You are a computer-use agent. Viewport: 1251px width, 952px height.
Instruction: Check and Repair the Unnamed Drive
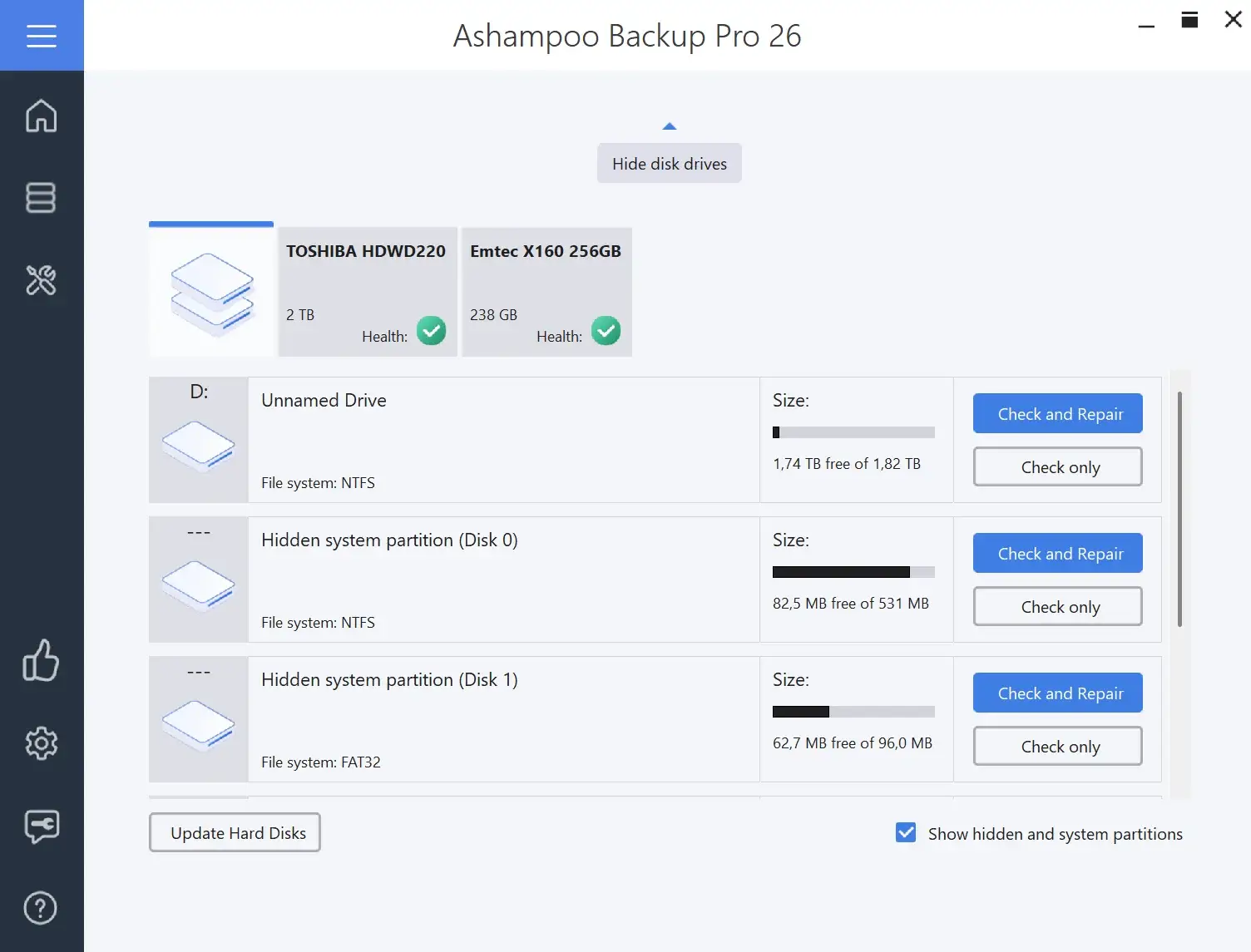(x=1057, y=413)
